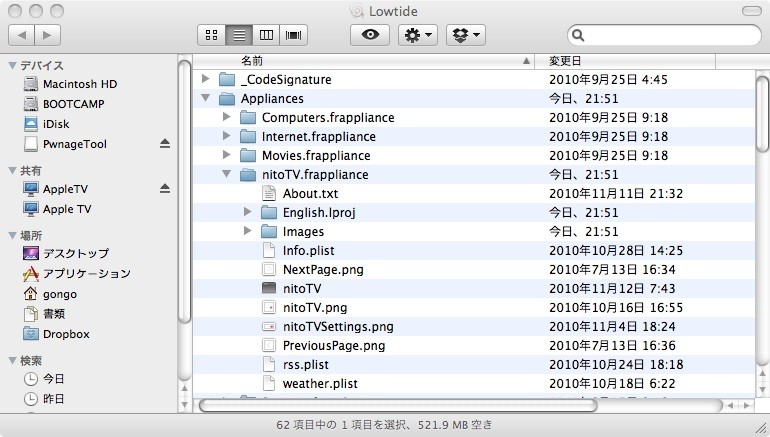770x437 pixels.
Task: Expand the English.lproj folder
Action: pyautogui.click(x=248, y=212)
